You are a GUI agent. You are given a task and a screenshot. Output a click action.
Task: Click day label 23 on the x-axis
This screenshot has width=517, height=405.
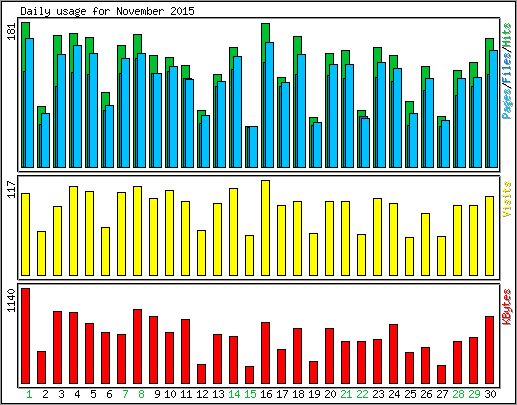click(378, 394)
